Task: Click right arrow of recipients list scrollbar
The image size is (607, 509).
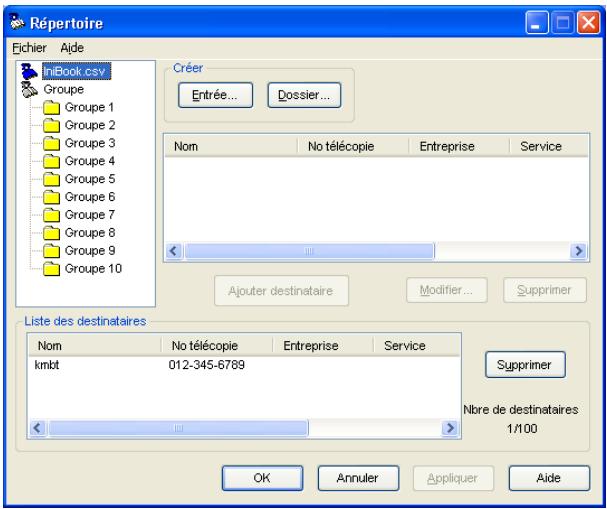Action: 450,428
